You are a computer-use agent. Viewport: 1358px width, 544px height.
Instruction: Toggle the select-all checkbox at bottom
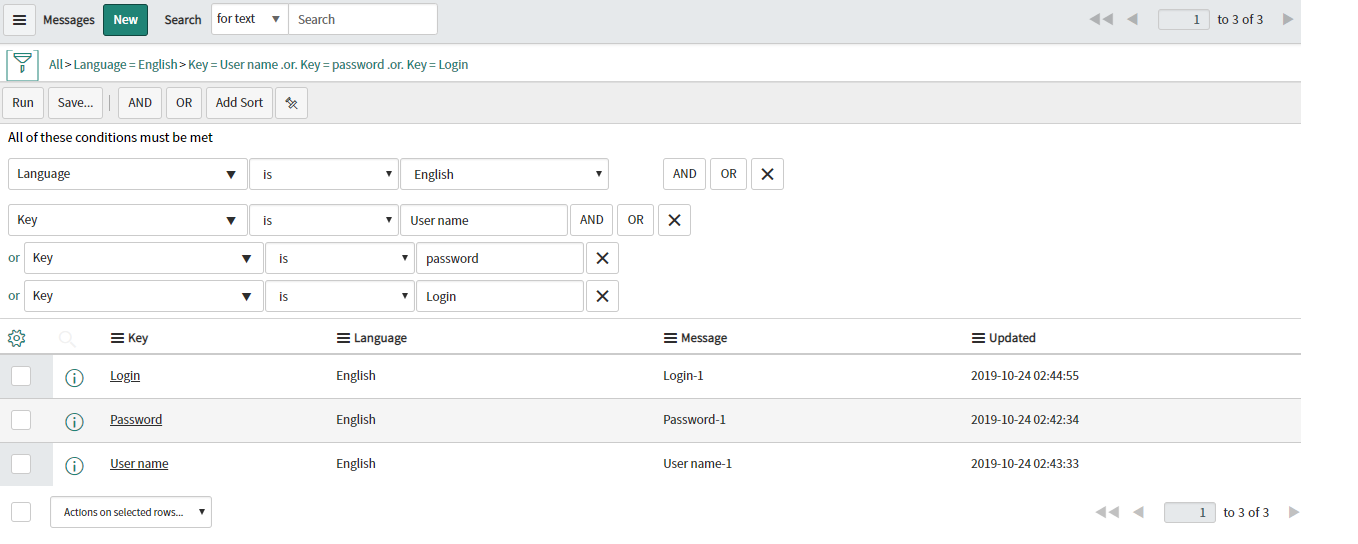[21, 512]
